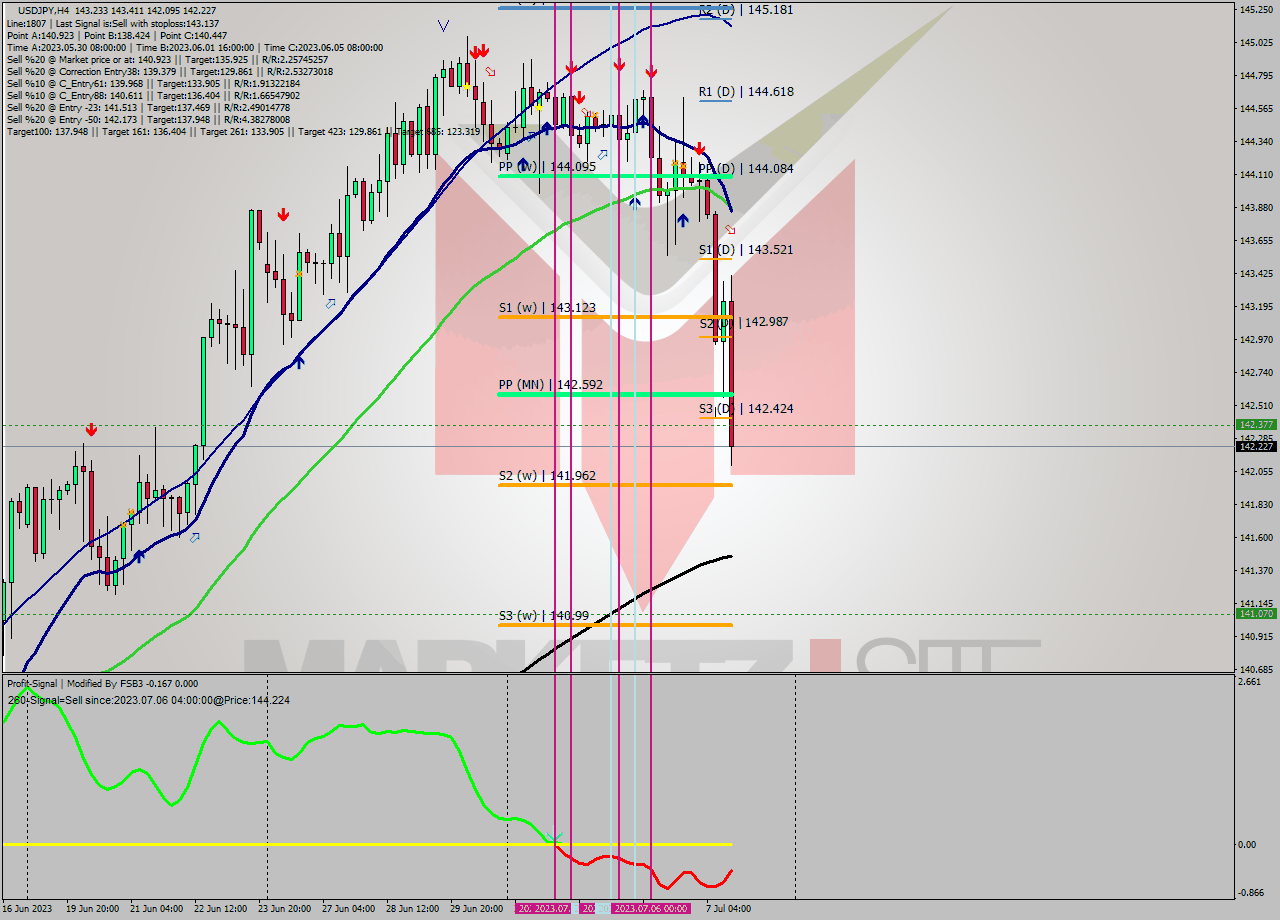This screenshot has width=1280, height=920.
Task: Click the 28 Jun 12:00 time label
Action: tap(412, 908)
